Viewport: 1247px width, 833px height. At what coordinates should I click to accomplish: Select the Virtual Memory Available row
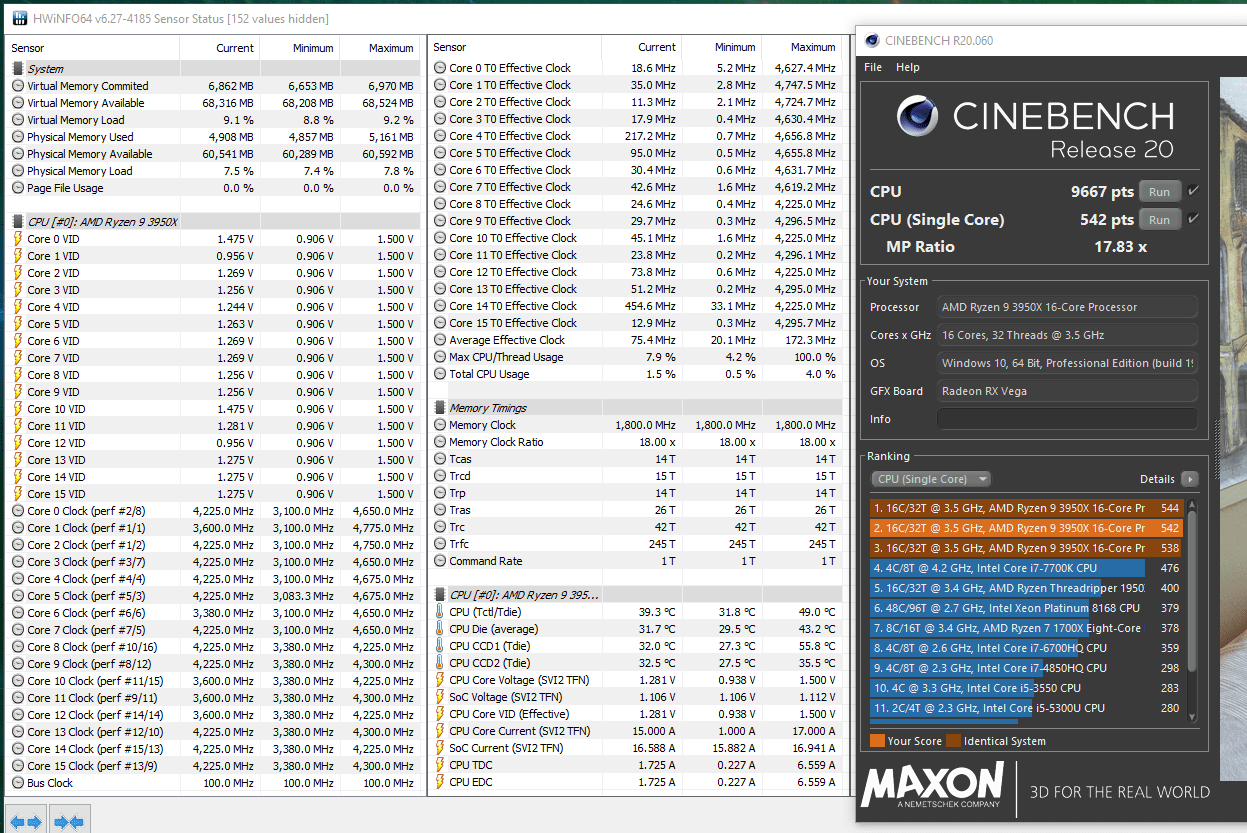213,103
